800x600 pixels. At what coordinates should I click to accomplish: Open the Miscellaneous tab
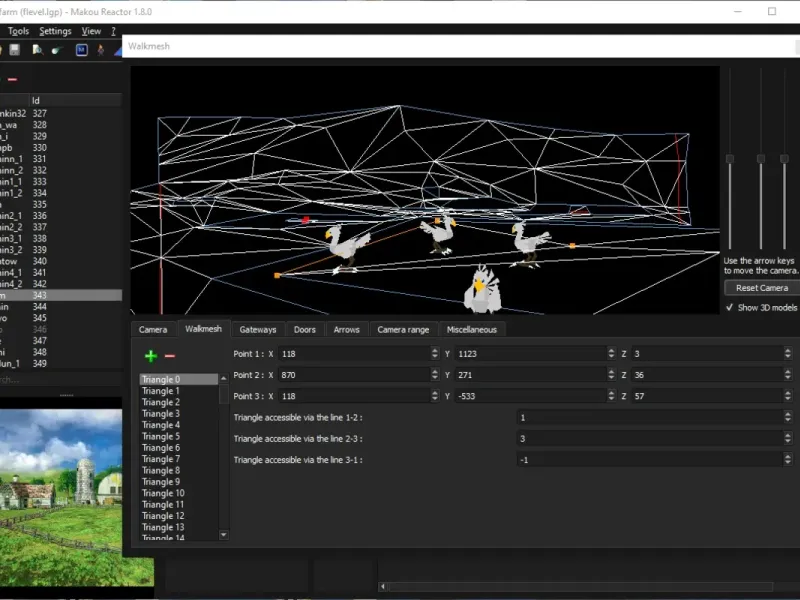point(471,330)
